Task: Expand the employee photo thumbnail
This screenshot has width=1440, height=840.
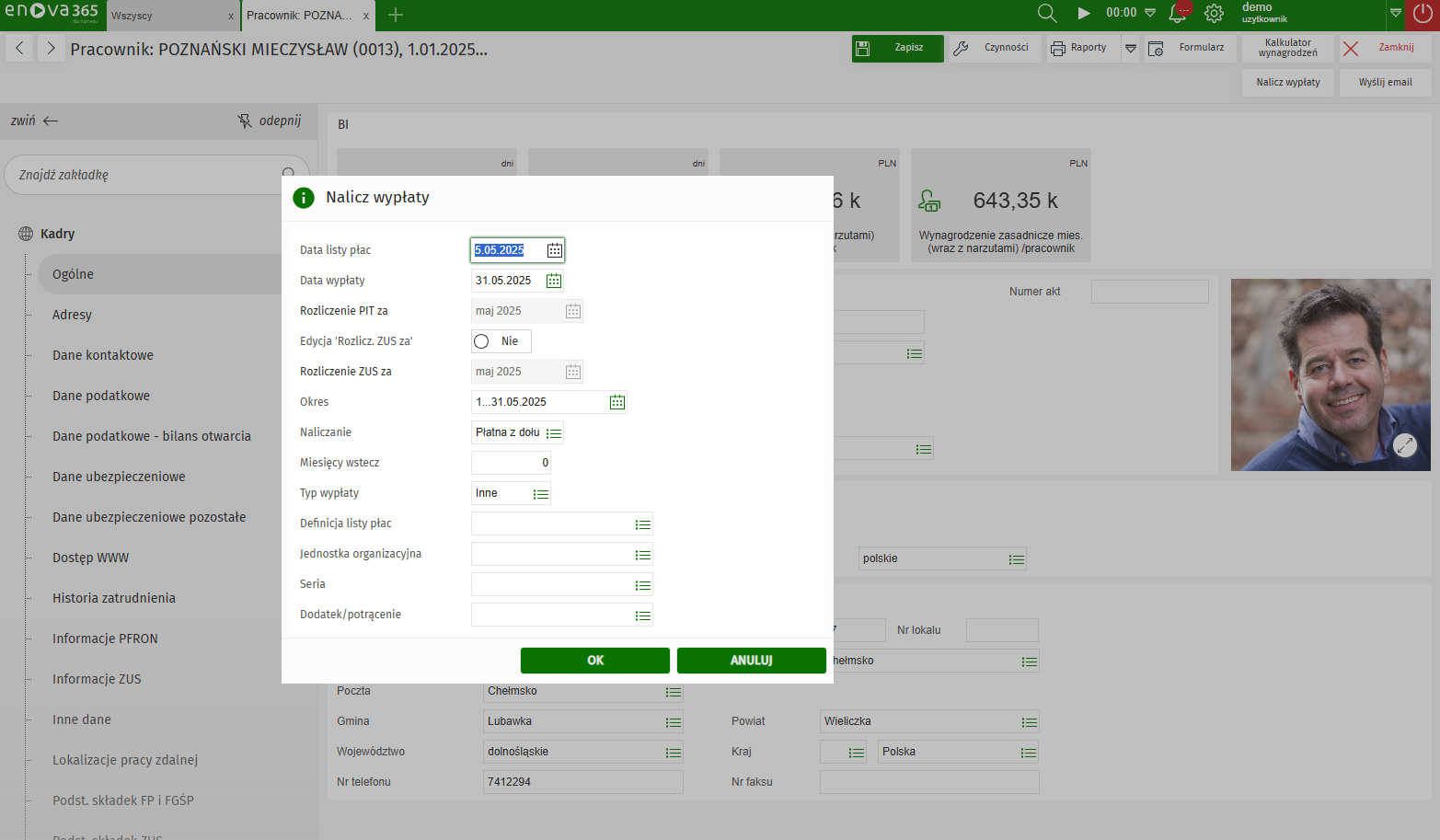Action: 1404,445
